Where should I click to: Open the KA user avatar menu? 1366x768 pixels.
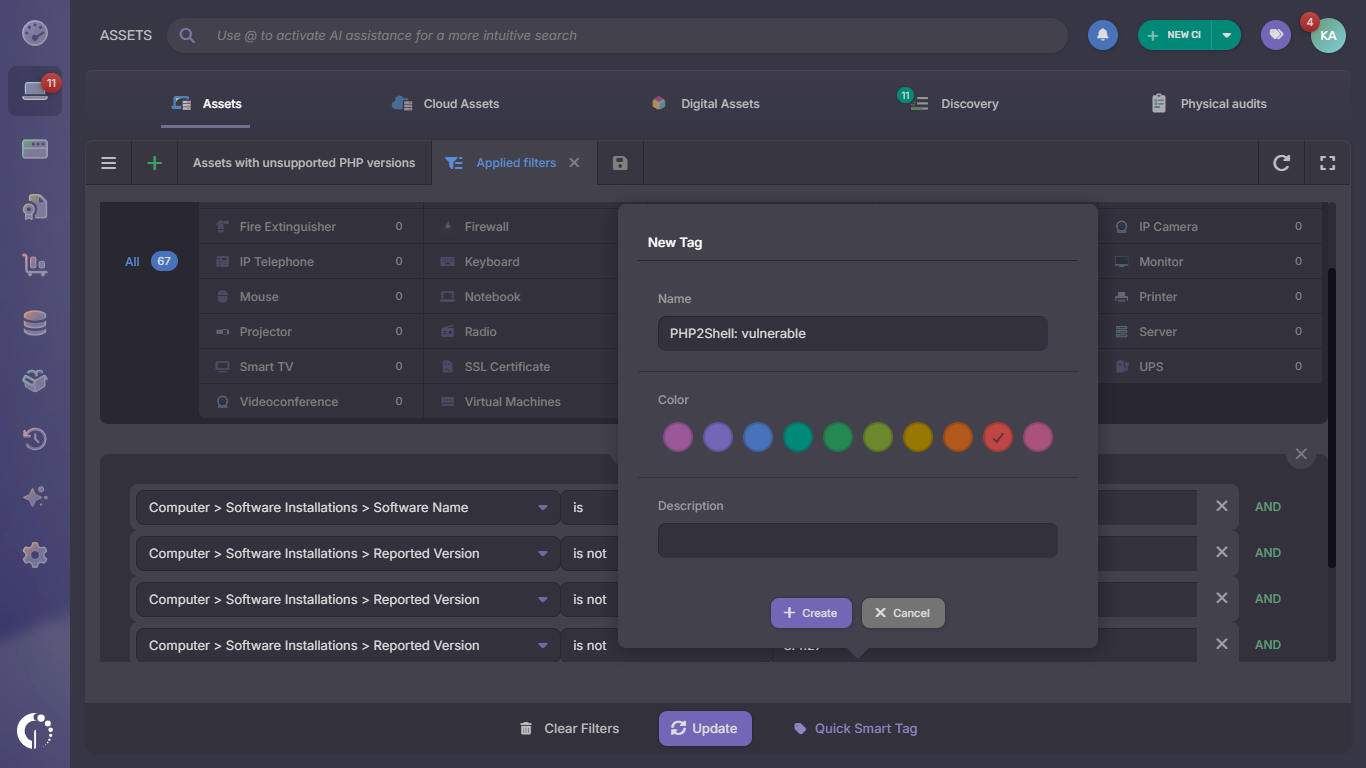(x=1328, y=35)
